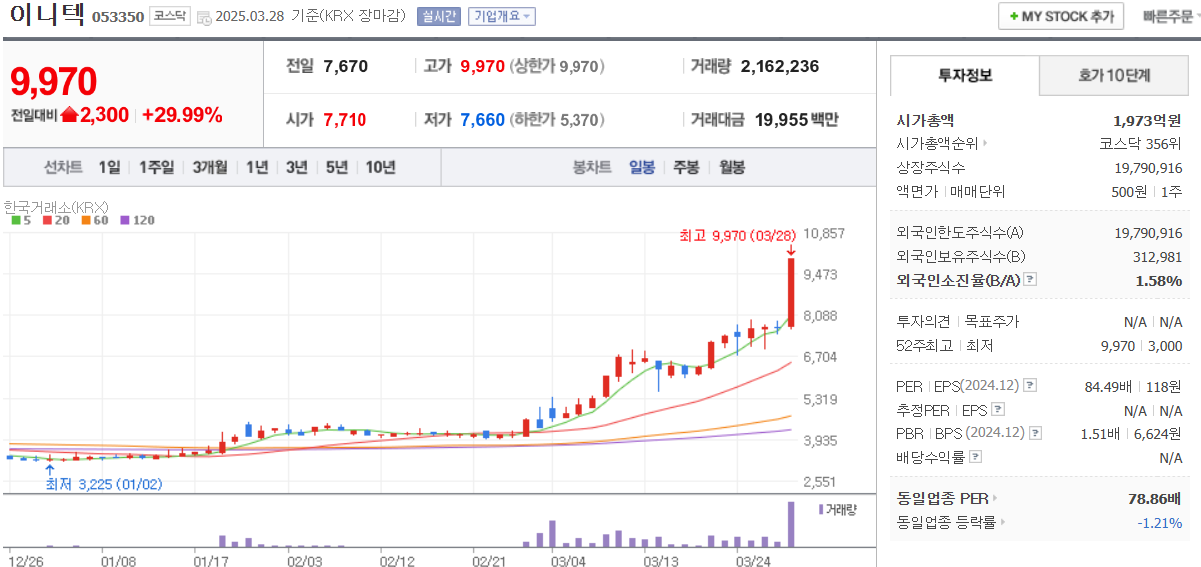The image size is (1201, 567).
Task: Click the 한국거래소(KRX) chart label
Action: [x=56, y=207]
